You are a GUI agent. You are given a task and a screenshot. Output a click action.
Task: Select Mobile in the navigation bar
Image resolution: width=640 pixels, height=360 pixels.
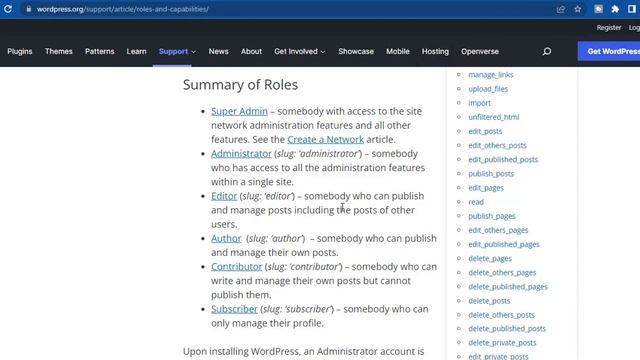pyautogui.click(x=398, y=51)
